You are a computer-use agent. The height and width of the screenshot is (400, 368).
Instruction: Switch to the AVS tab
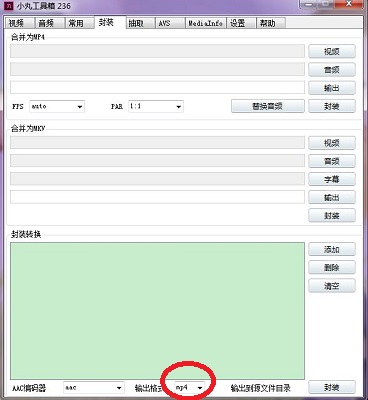169,23
